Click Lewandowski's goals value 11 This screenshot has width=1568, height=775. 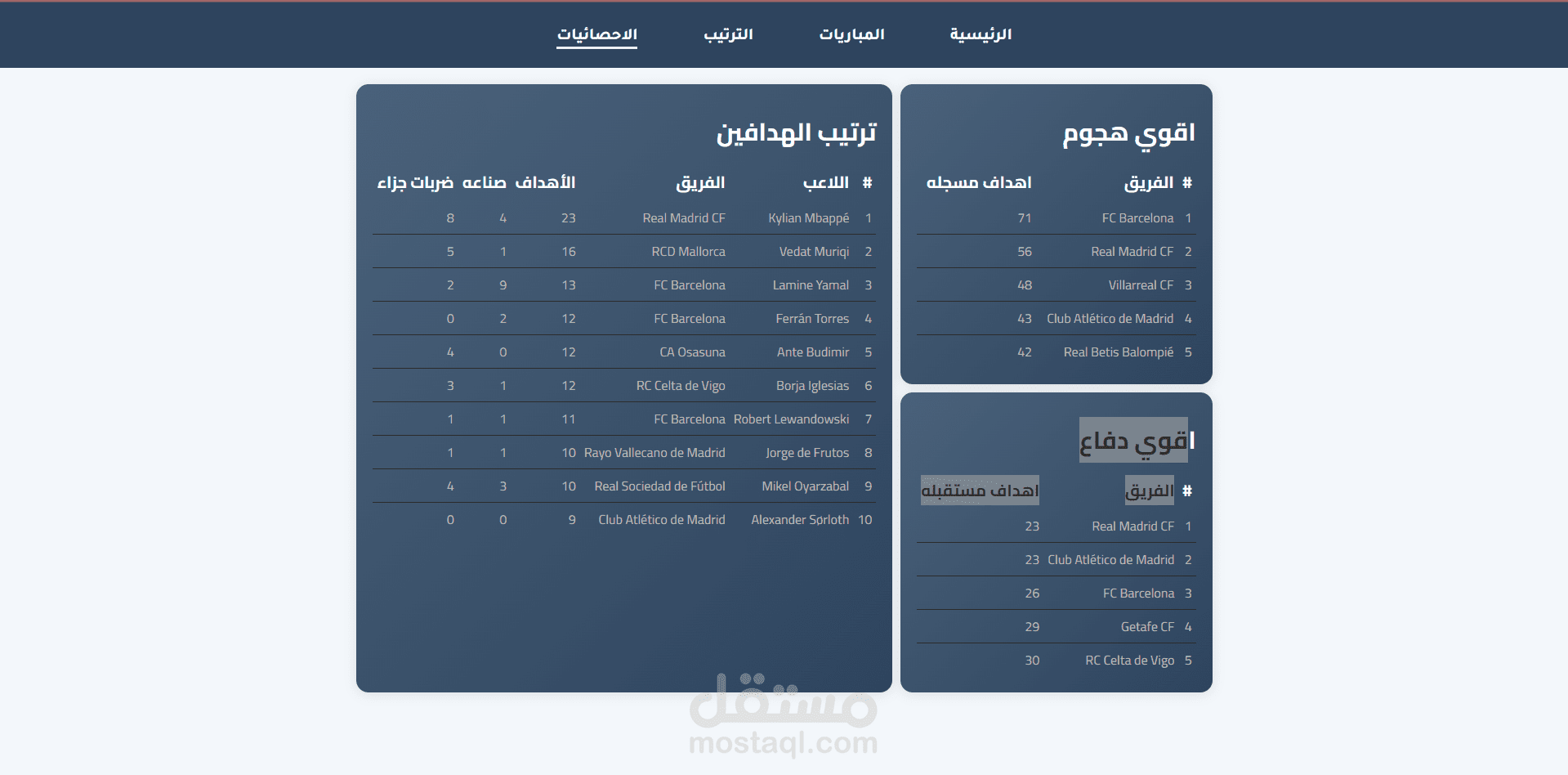[x=569, y=419]
